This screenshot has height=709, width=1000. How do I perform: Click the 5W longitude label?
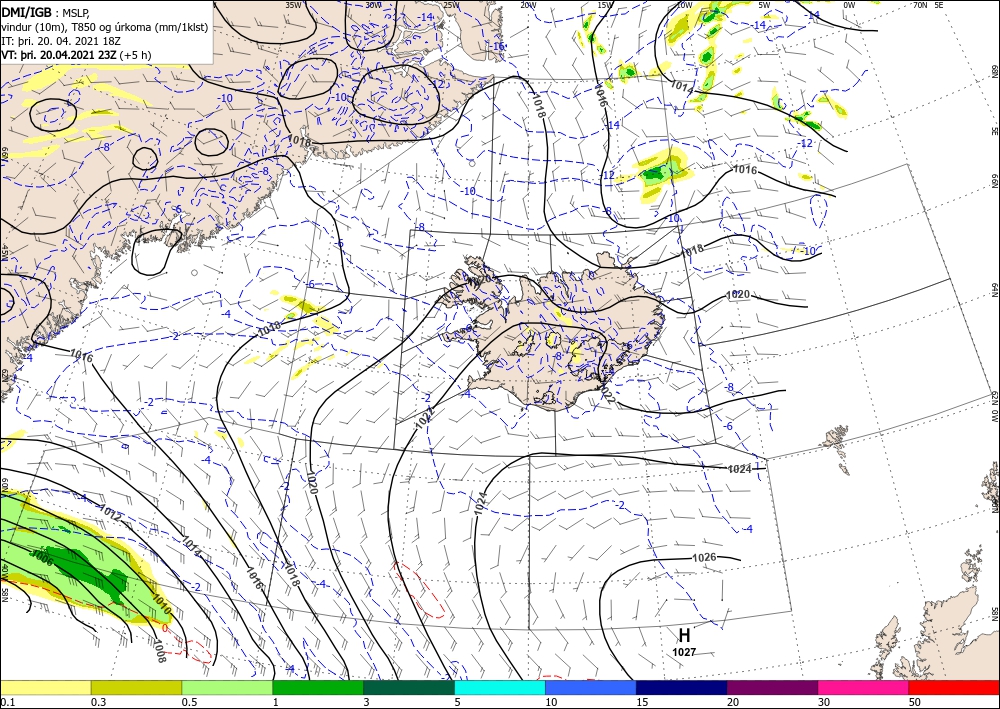[765, 5]
